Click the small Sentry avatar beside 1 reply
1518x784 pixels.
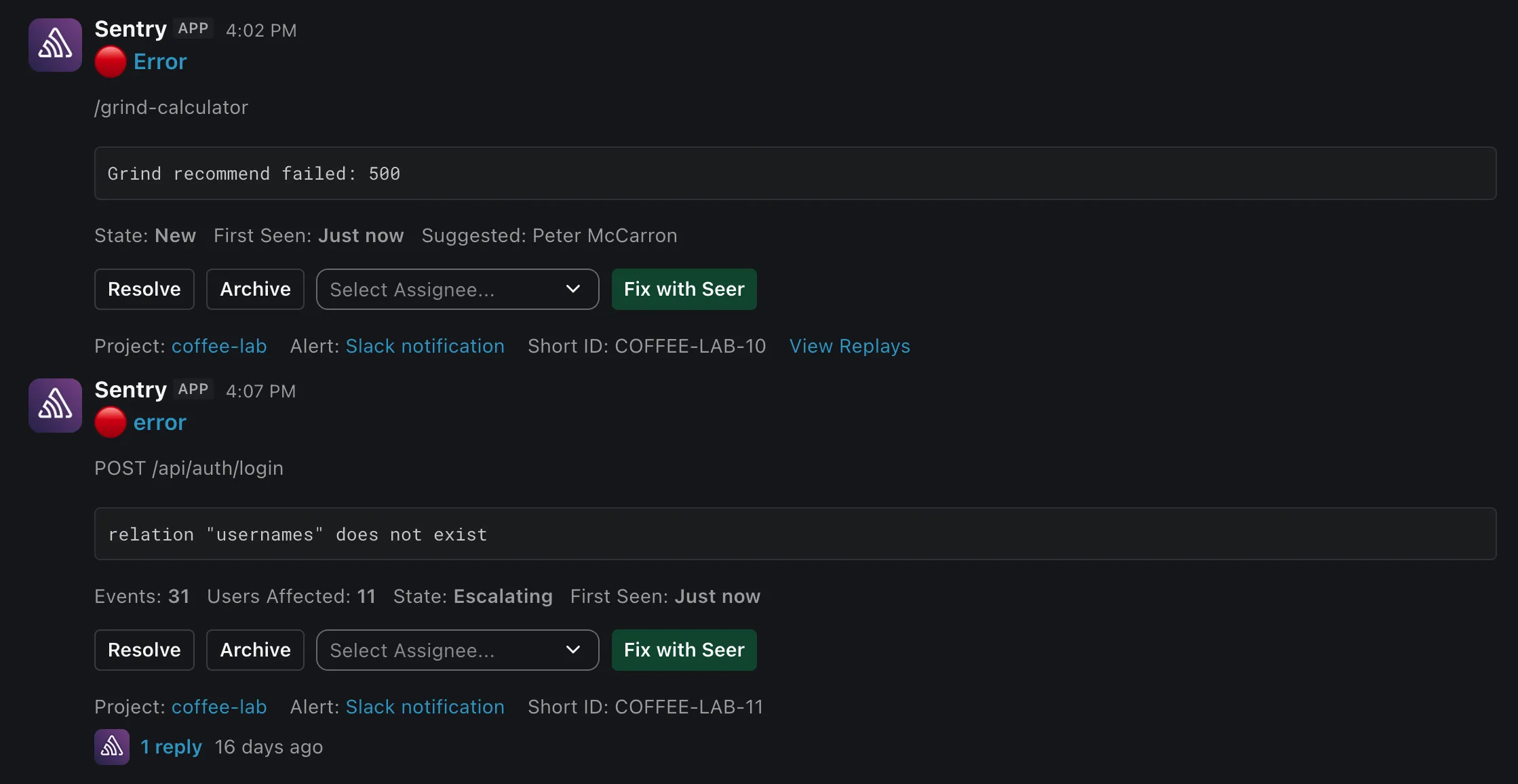pyautogui.click(x=112, y=747)
